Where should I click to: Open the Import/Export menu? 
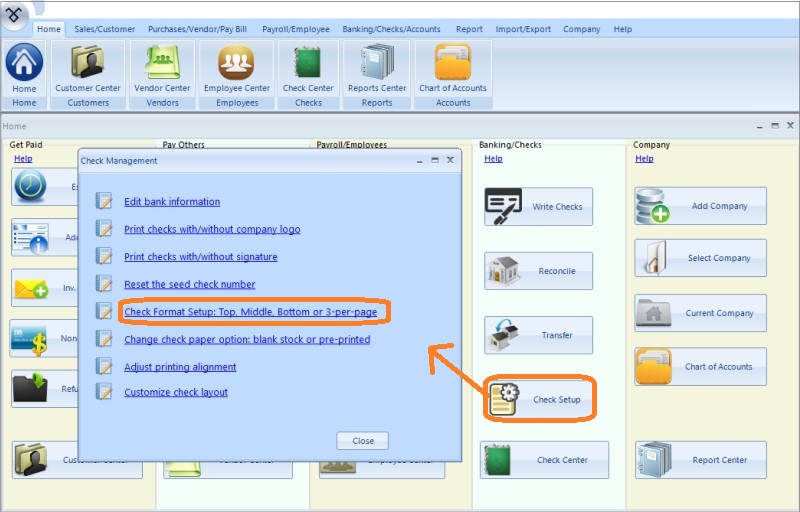pyautogui.click(x=525, y=29)
